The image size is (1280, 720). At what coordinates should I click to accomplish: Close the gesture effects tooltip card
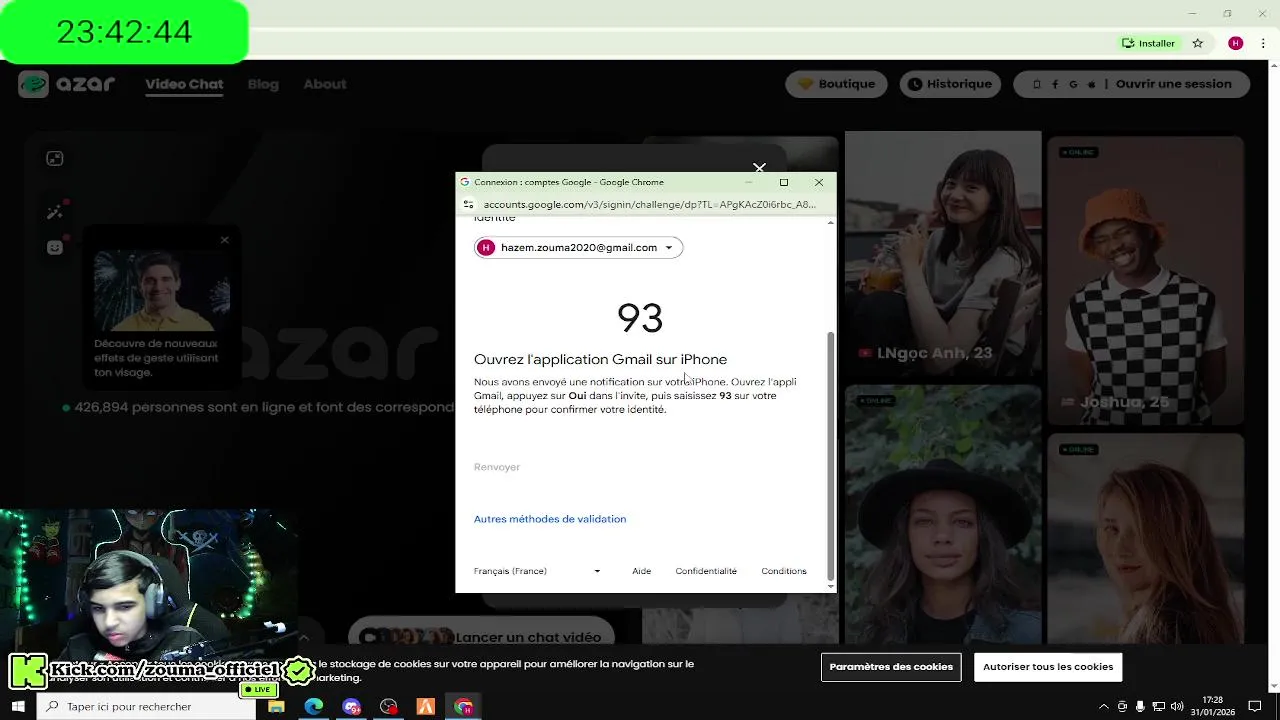tap(224, 240)
